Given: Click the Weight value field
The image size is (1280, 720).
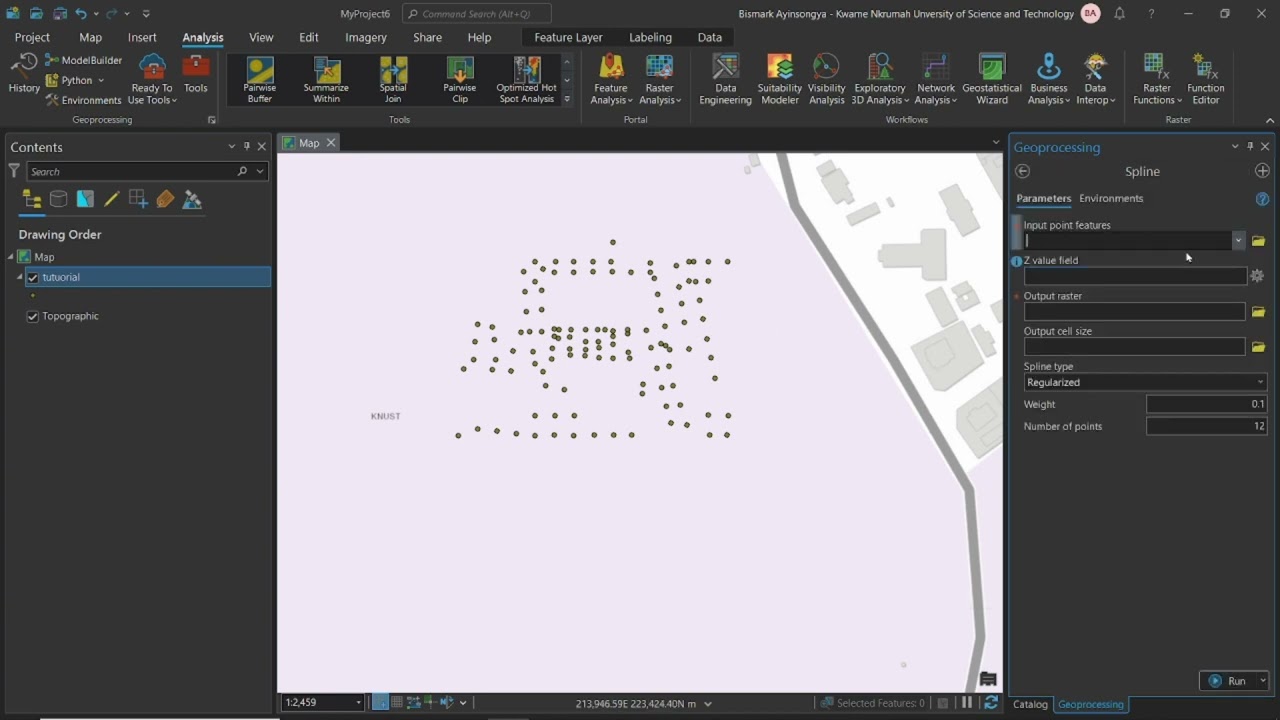Looking at the screenshot, I should [1207, 404].
